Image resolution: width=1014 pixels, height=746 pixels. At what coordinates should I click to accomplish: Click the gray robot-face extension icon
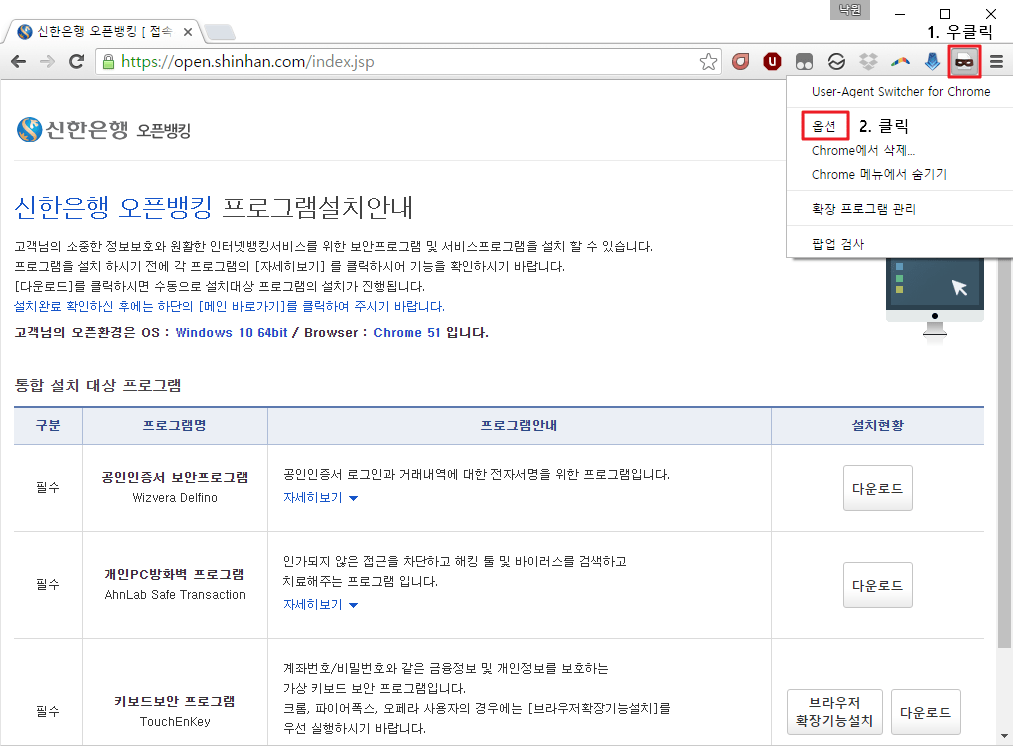(x=804, y=61)
